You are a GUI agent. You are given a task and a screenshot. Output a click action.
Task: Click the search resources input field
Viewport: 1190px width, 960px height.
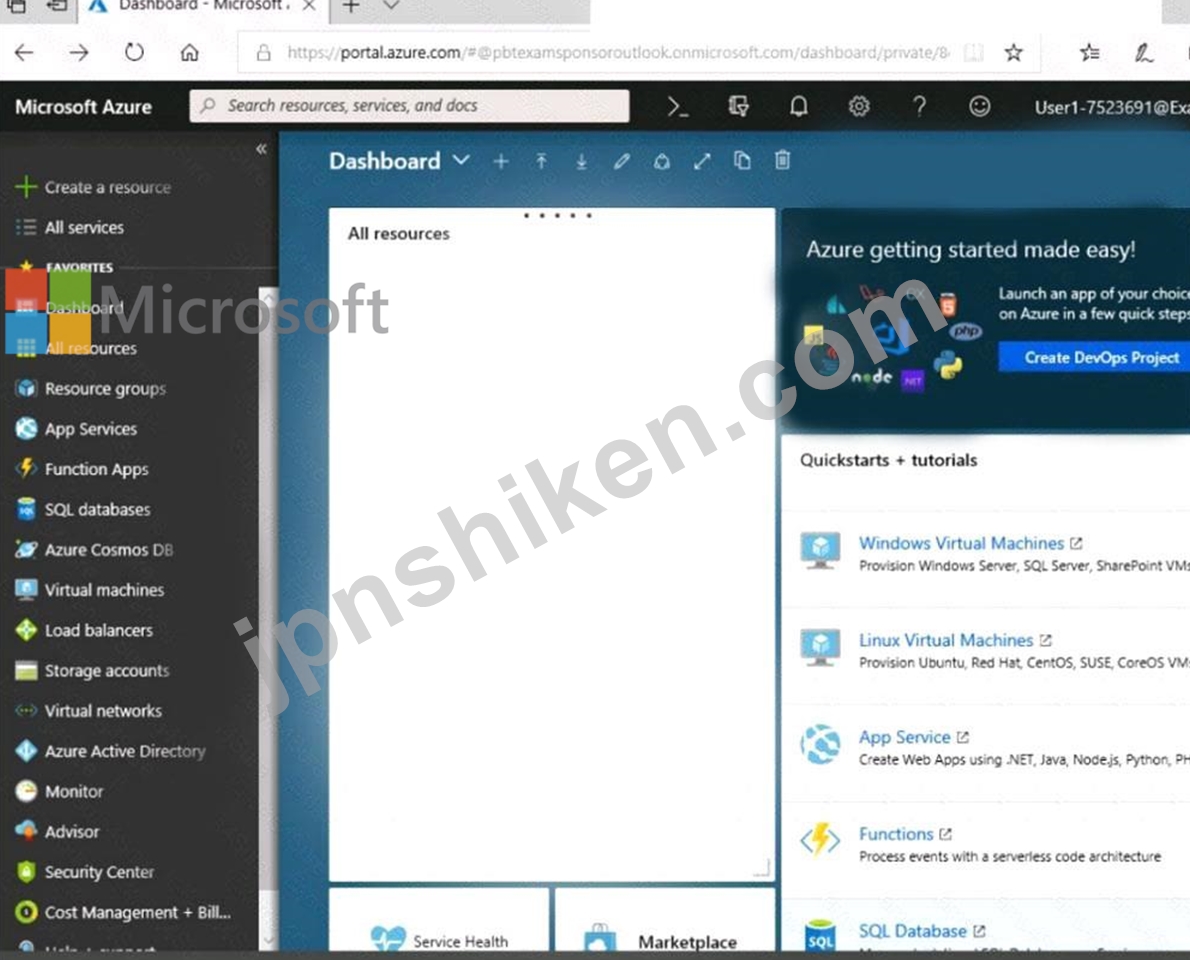coord(409,105)
